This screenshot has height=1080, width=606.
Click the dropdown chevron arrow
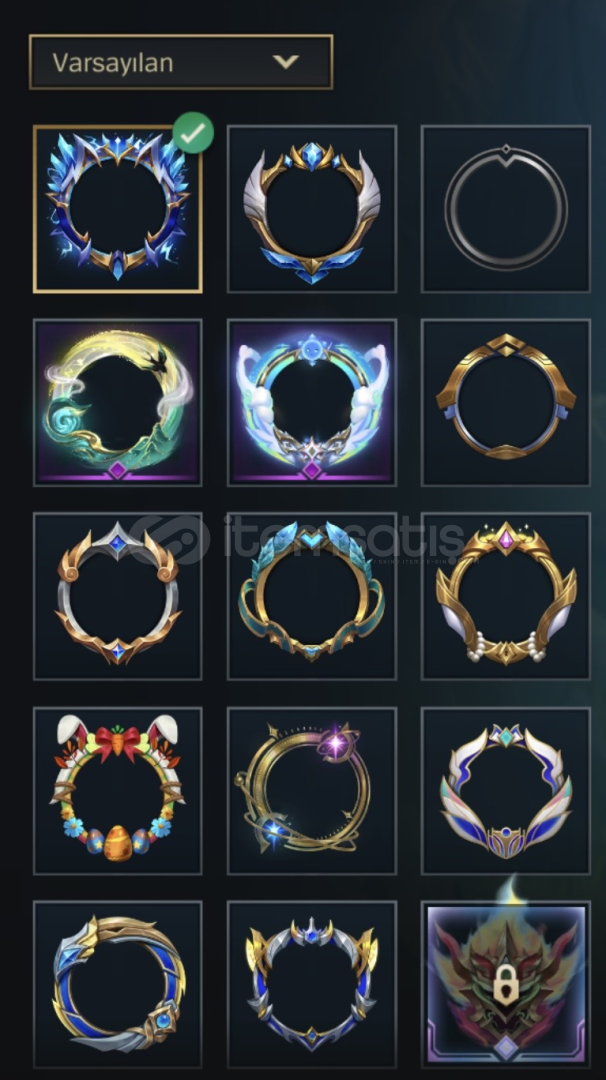(x=285, y=62)
